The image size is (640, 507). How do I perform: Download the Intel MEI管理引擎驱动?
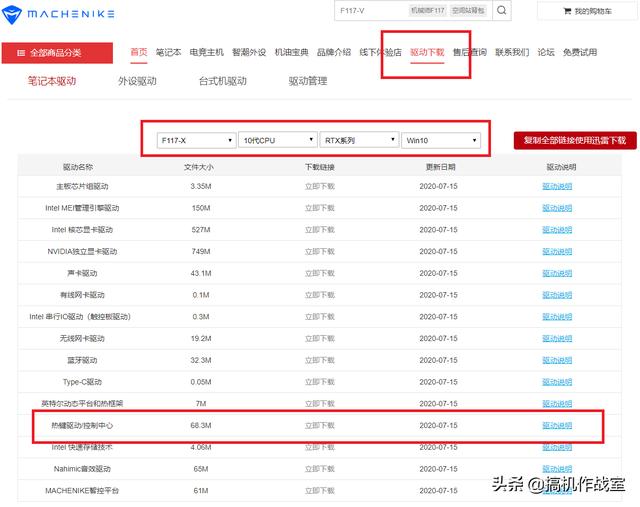pyautogui.click(x=320, y=208)
